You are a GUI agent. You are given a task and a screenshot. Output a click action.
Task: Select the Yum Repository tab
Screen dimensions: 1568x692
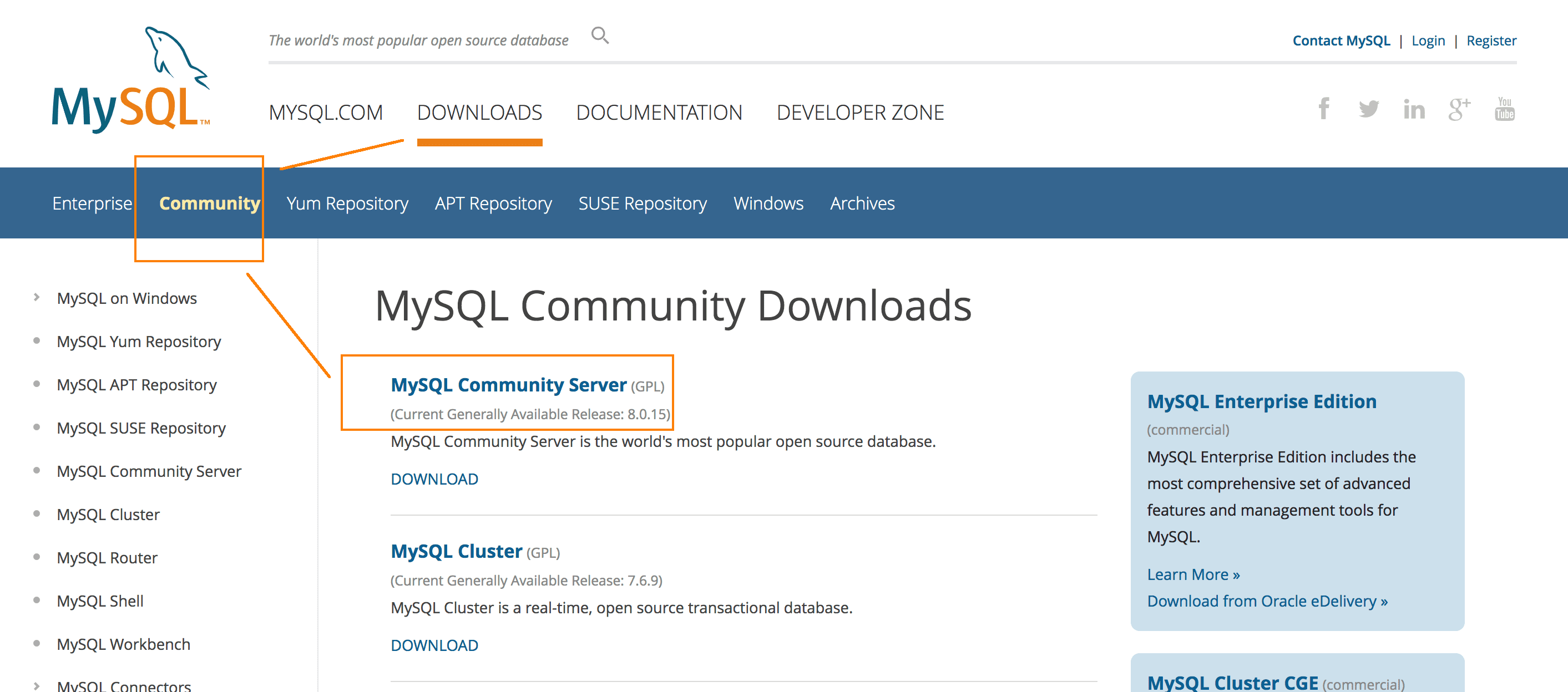(x=347, y=203)
